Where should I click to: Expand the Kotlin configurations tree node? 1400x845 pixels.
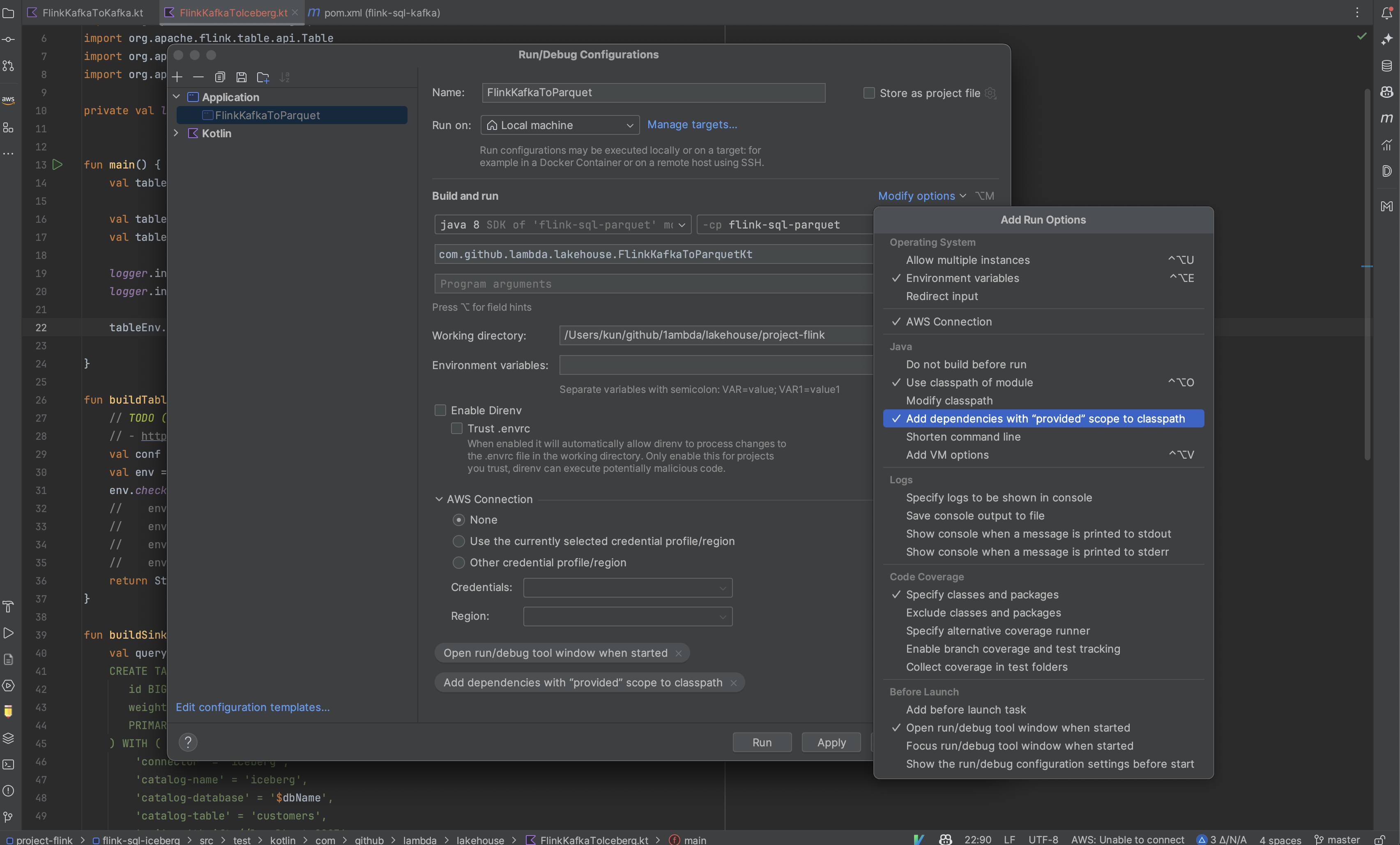(x=176, y=133)
